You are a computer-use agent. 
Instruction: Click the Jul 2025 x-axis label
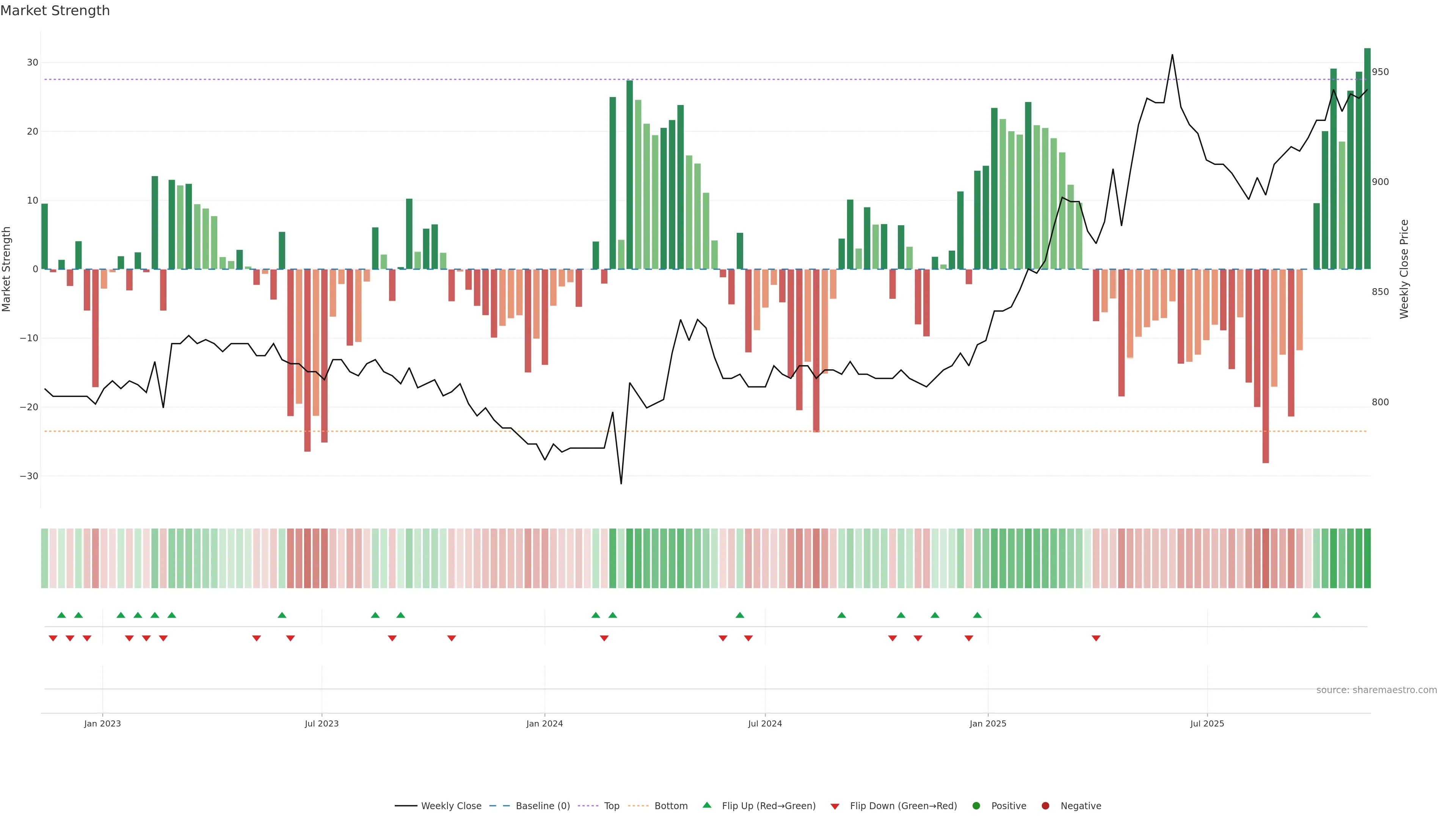1207,723
